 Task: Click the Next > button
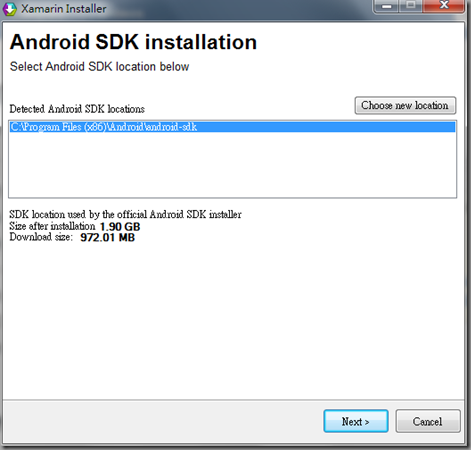click(356, 421)
